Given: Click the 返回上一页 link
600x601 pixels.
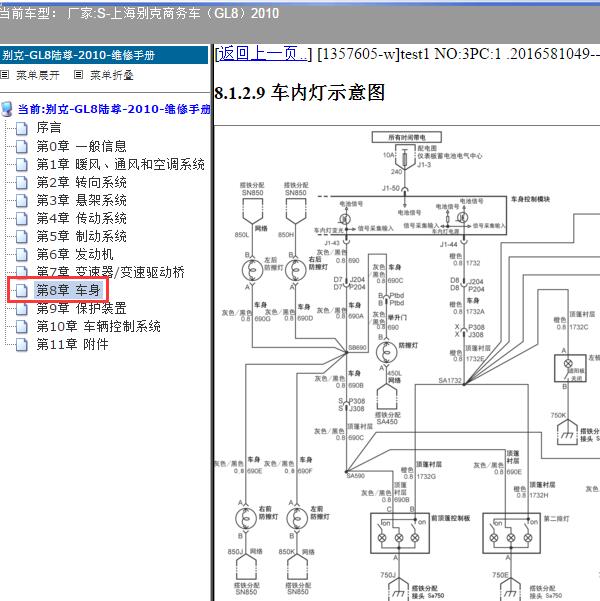Looking at the screenshot, I should [x=263, y=54].
